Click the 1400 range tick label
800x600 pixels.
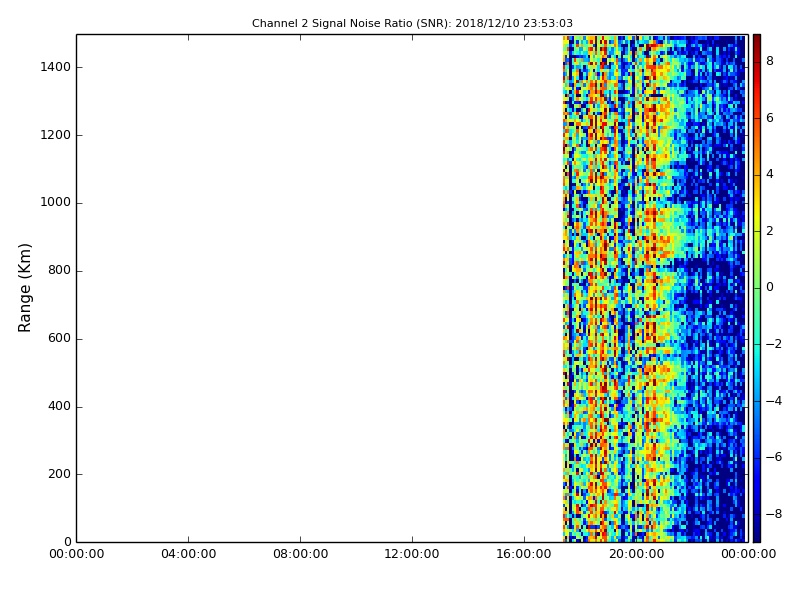point(56,67)
